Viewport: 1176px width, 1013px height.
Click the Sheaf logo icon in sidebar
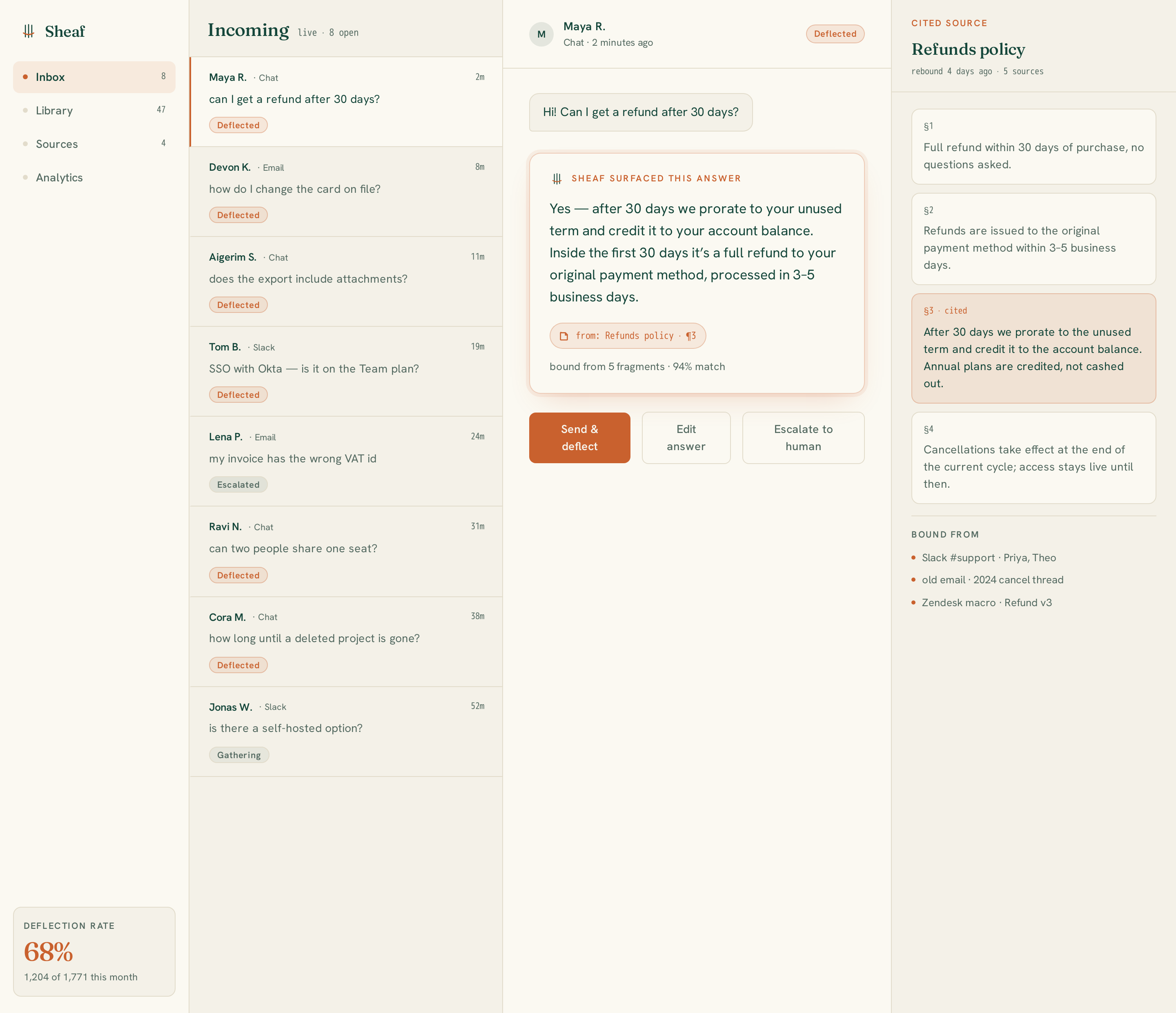point(28,31)
